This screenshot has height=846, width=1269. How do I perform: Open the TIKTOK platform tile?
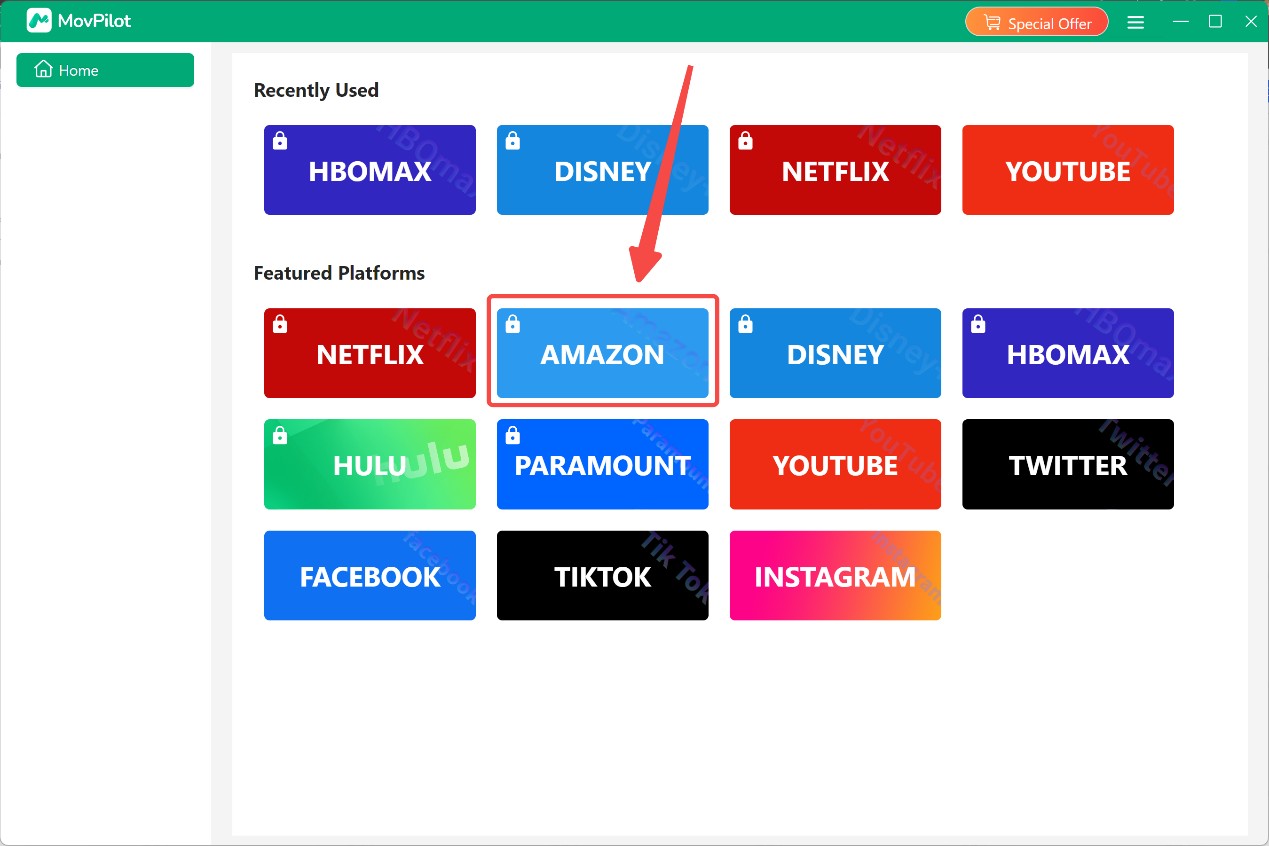tap(603, 575)
